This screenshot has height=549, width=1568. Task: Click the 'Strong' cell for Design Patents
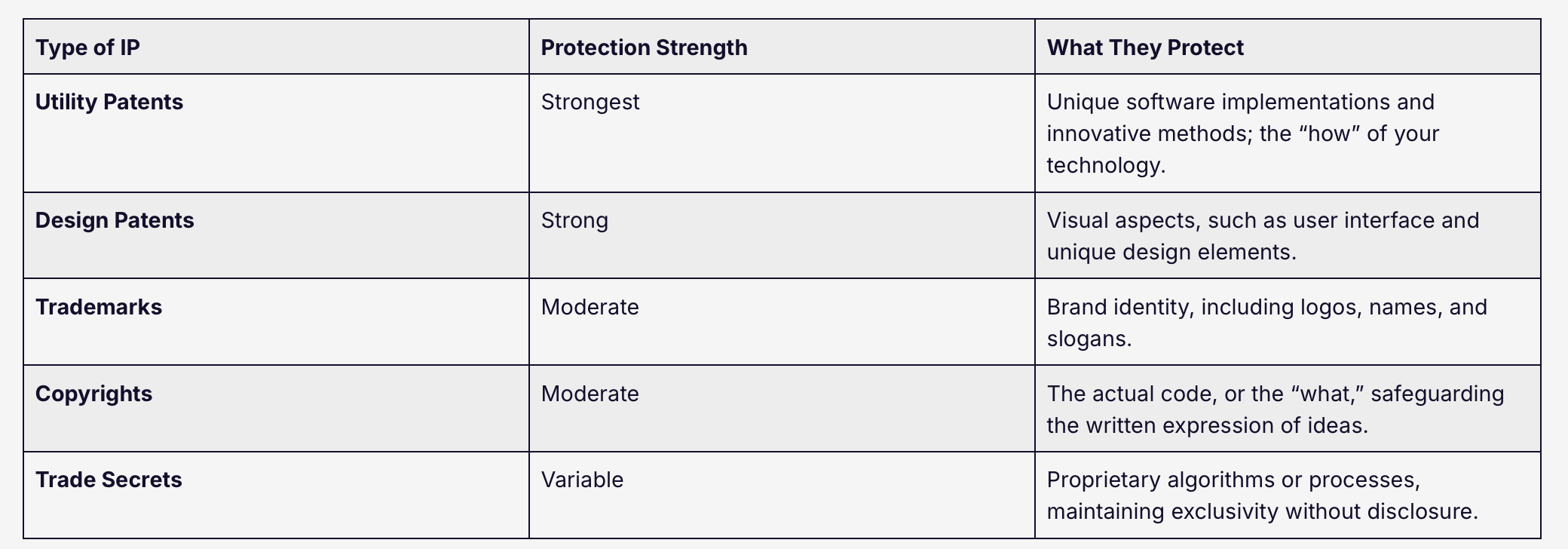point(574,220)
